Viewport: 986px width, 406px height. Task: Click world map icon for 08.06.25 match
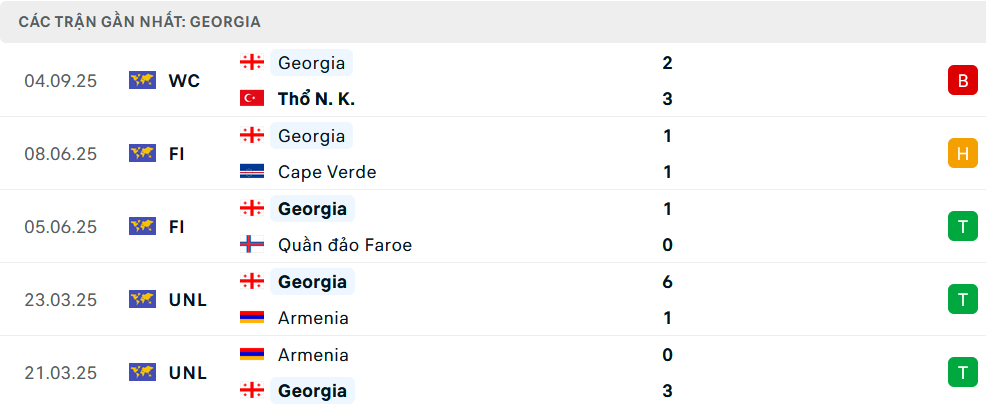coord(142,154)
